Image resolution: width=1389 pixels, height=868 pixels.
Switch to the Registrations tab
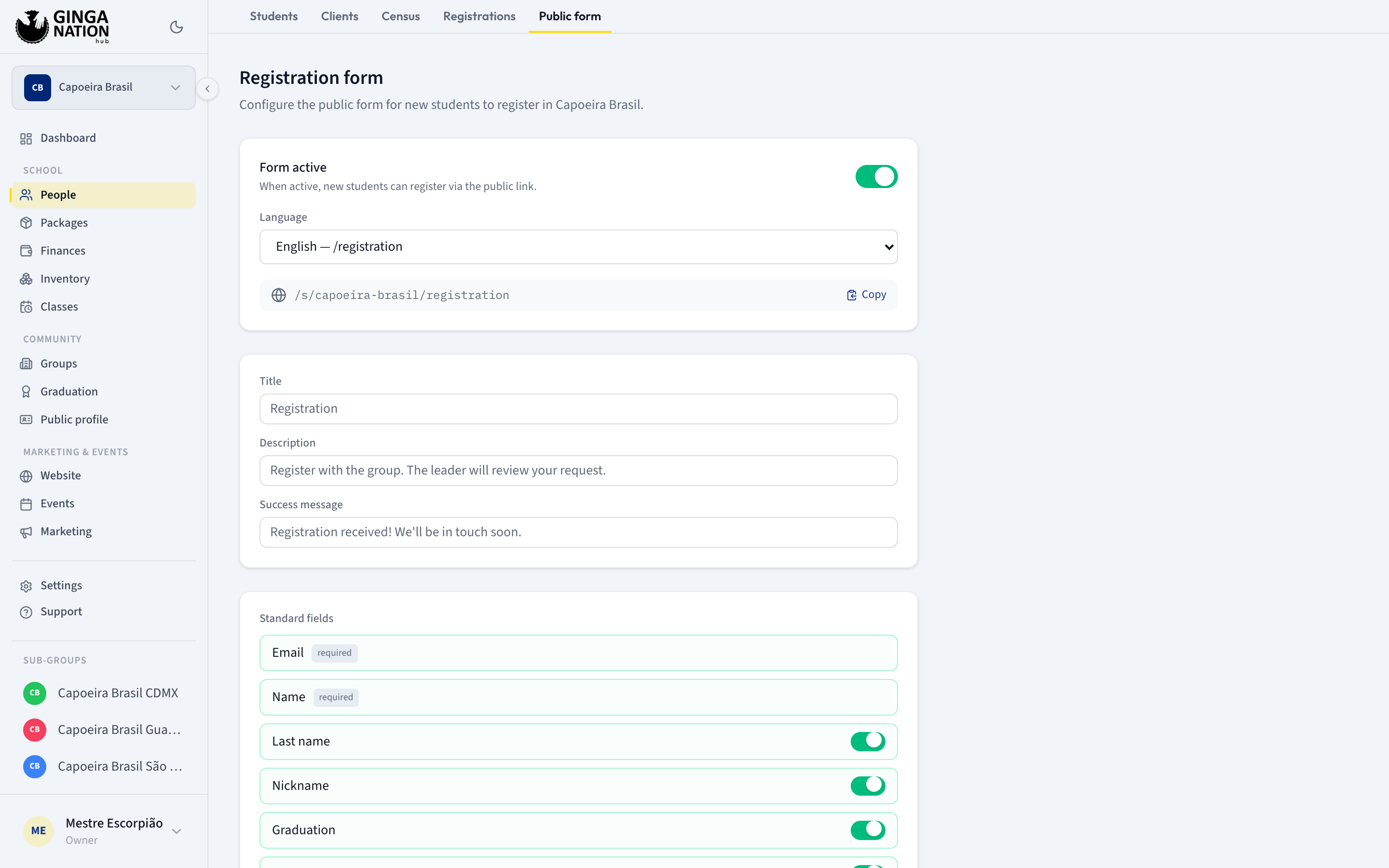(x=479, y=16)
